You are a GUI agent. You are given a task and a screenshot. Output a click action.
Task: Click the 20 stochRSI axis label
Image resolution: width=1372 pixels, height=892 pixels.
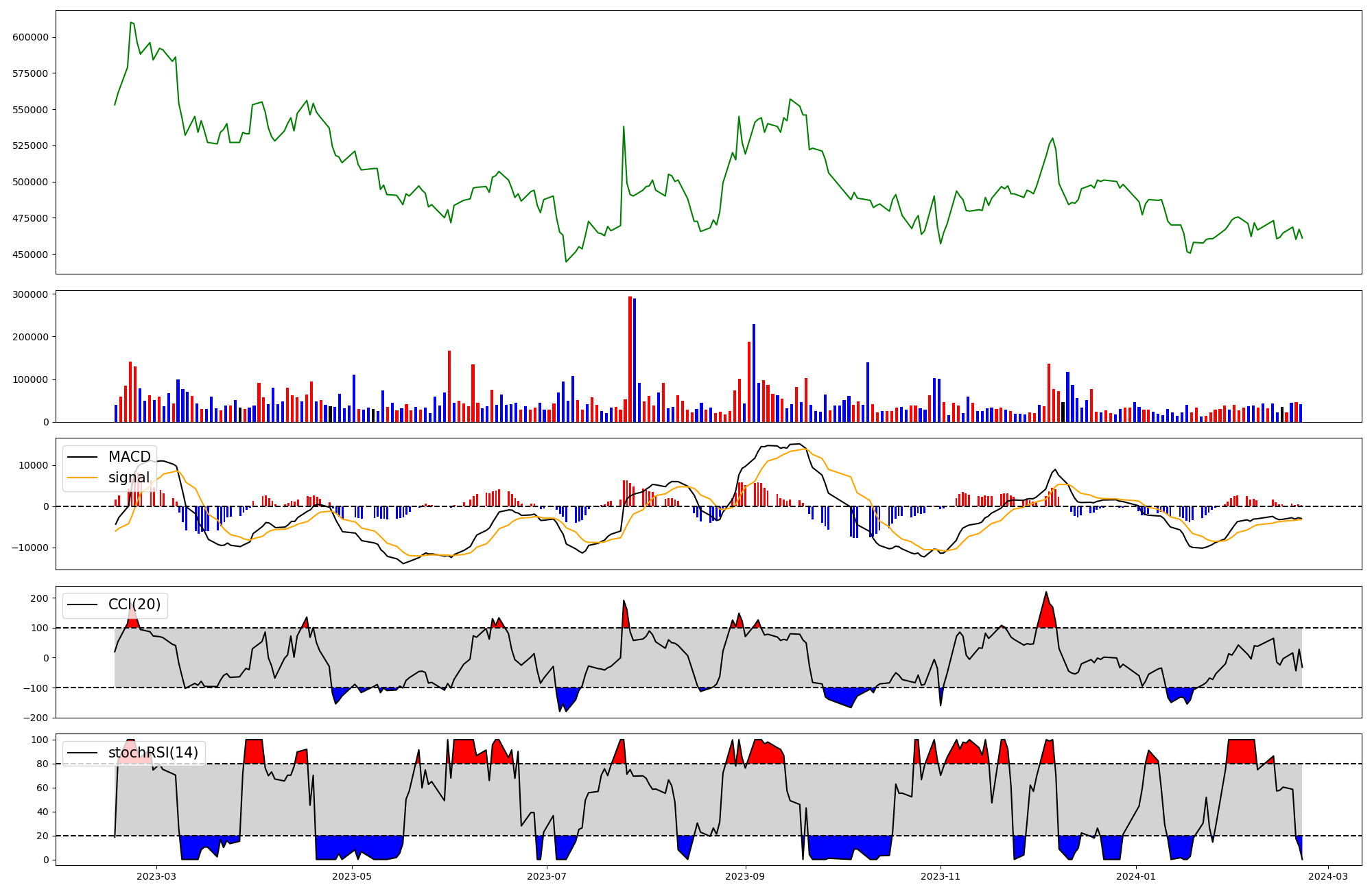tap(43, 836)
